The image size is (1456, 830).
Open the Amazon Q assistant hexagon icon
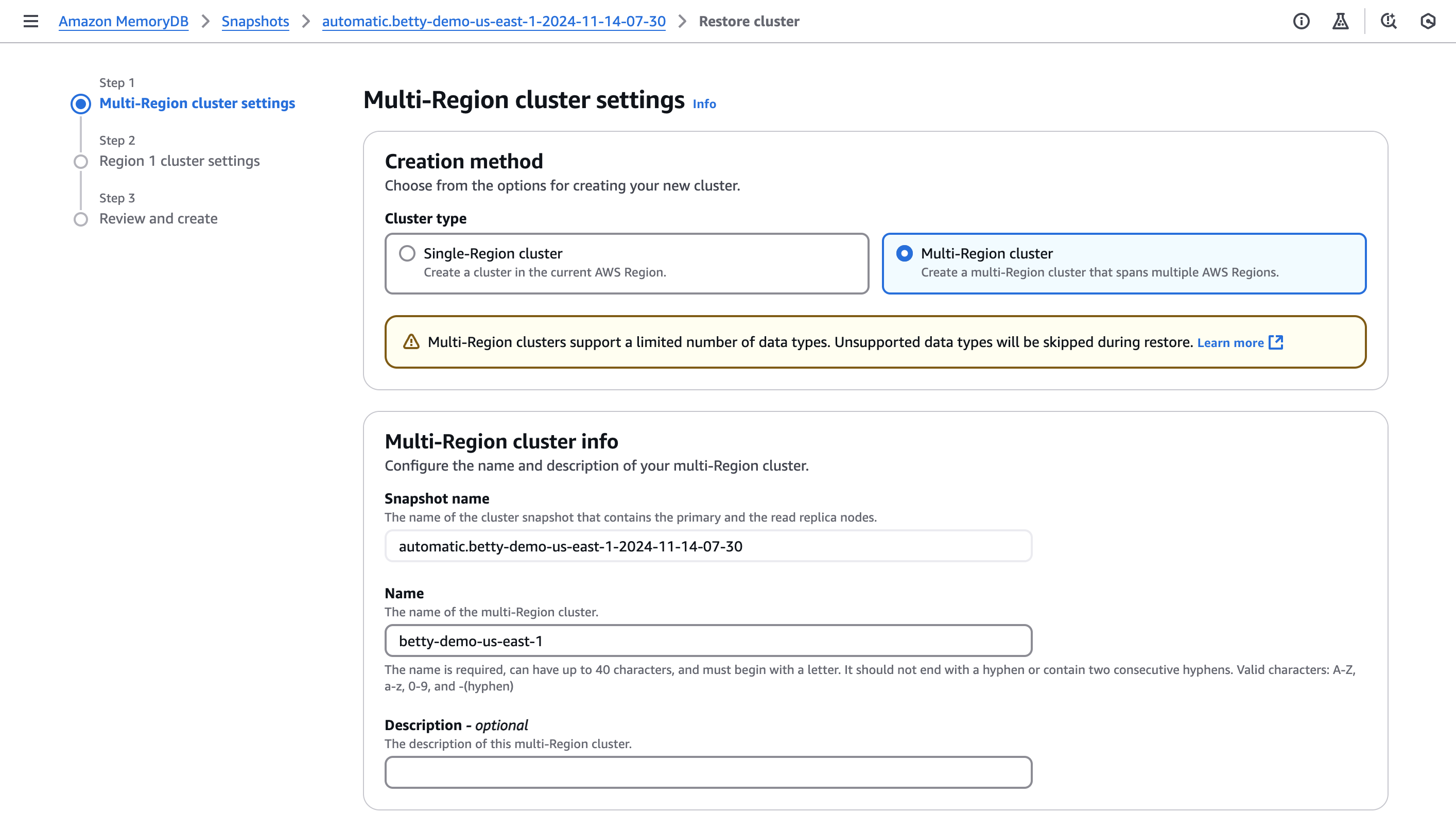(x=1429, y=21)
